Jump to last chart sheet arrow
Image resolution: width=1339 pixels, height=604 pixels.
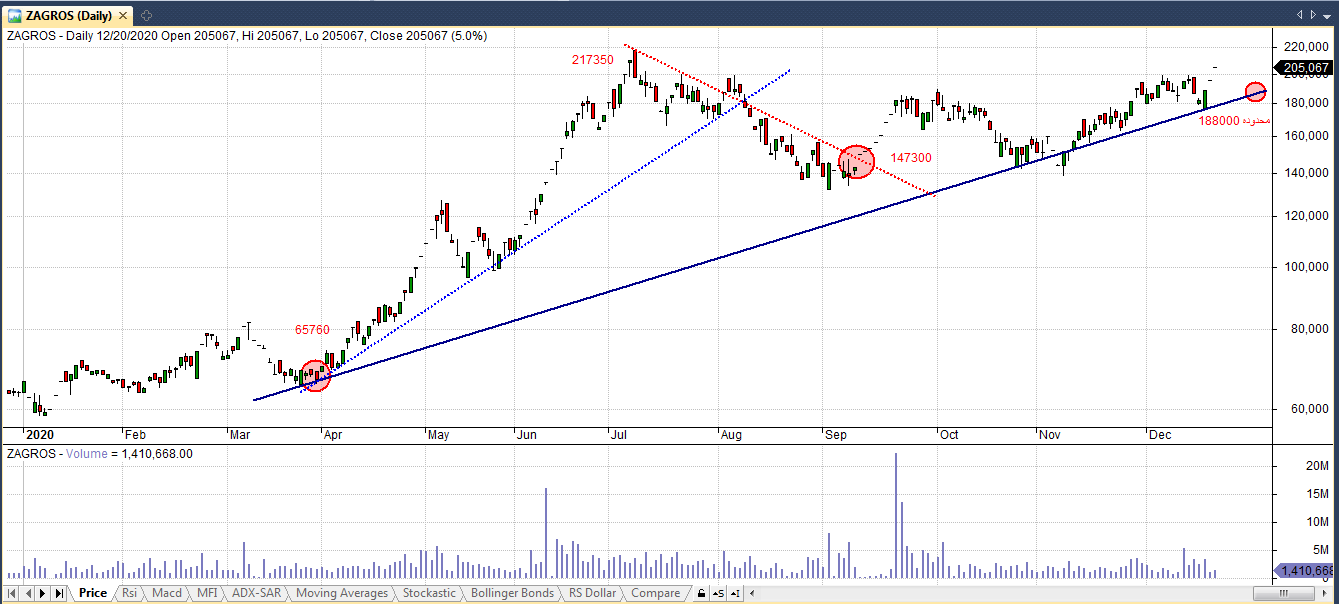click(x=58, y=594)
